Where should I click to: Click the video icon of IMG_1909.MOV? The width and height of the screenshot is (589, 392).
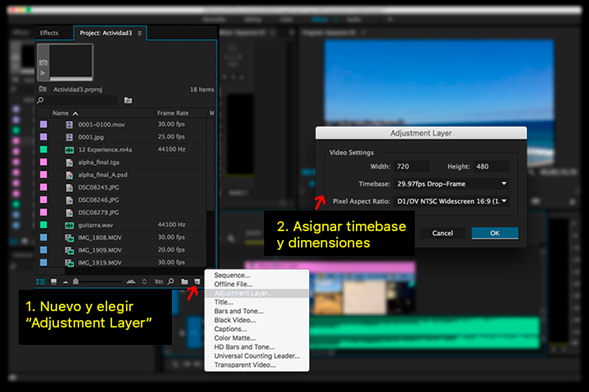coord(69,250)
